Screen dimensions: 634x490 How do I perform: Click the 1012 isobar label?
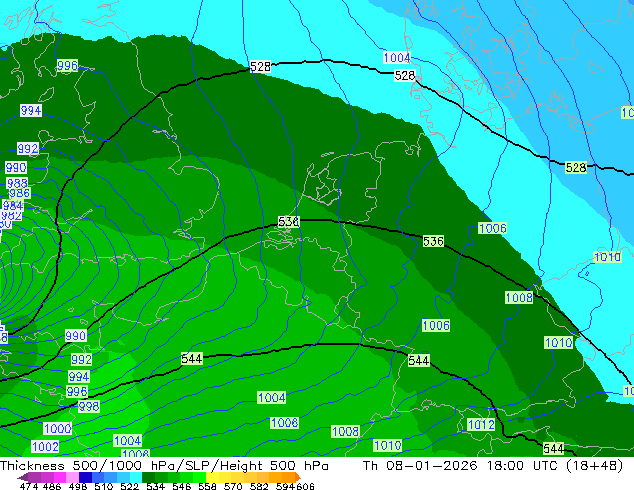pyautogui.click(x=481, y=425)
